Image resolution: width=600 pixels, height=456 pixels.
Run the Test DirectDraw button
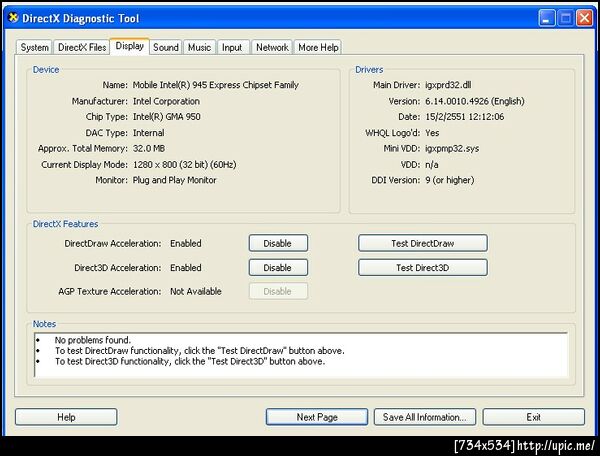[x=423, y=243]
